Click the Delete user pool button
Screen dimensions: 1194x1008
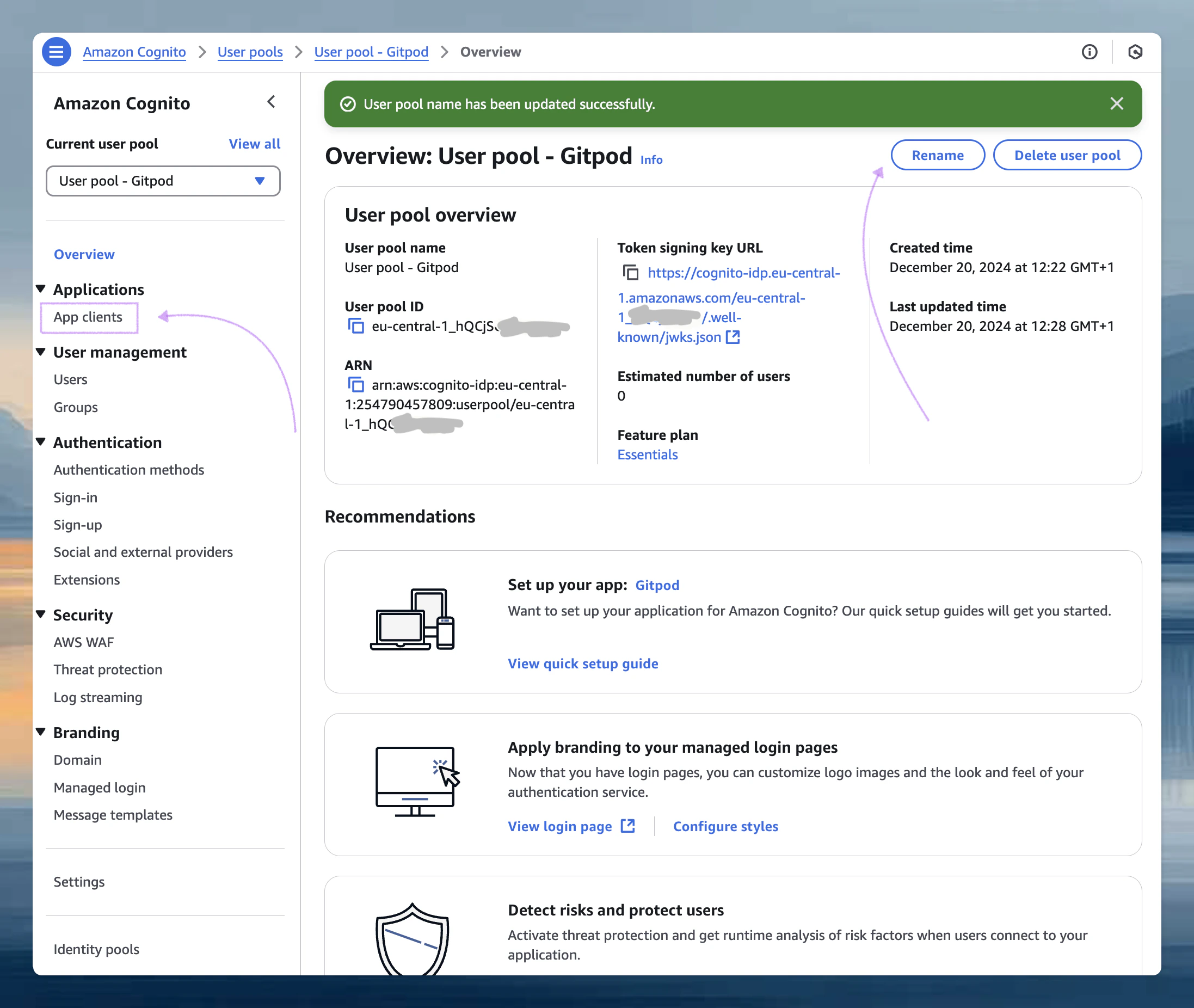coord(1067,155)
